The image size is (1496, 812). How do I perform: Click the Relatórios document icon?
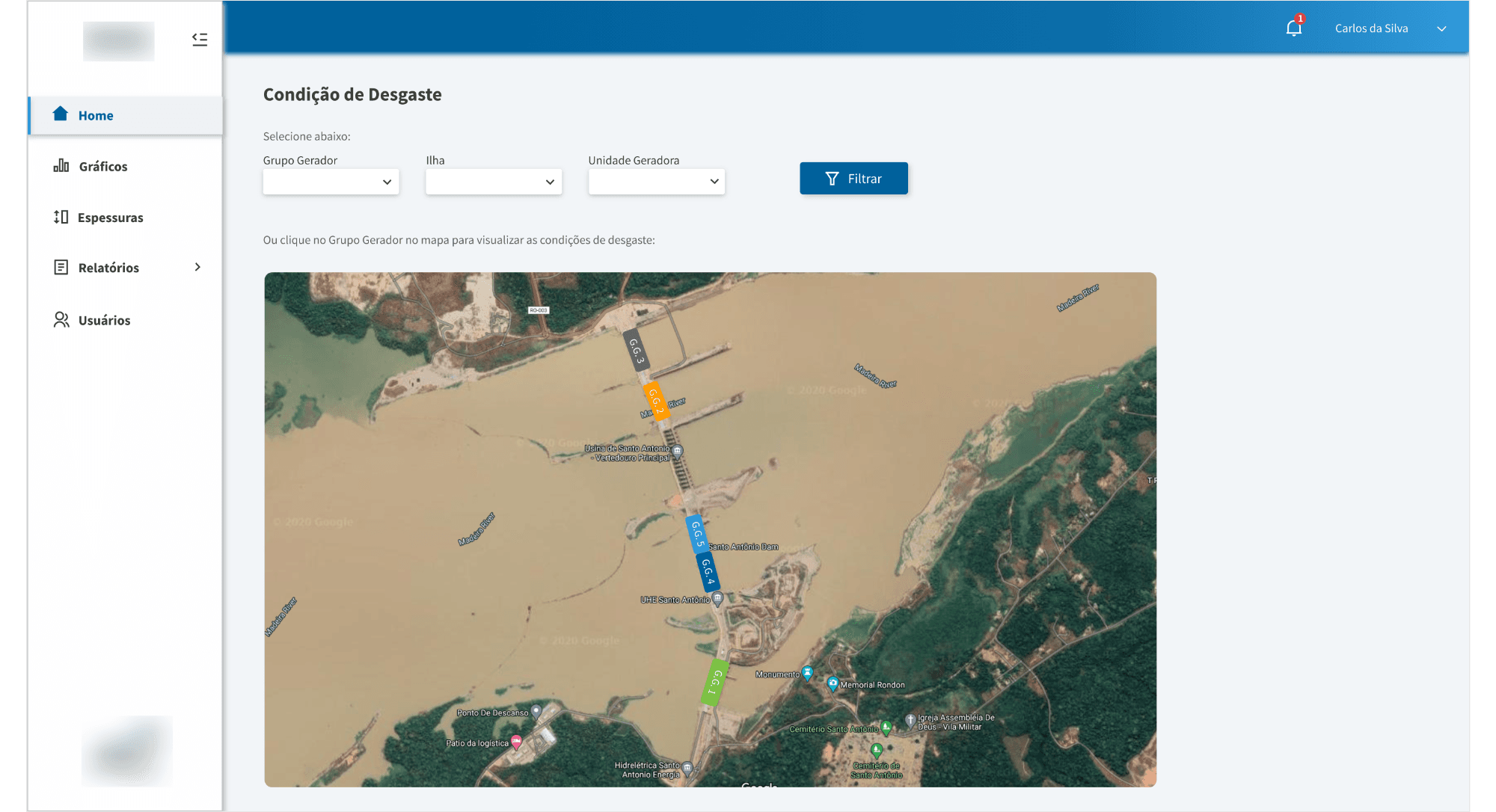point(61,267)
